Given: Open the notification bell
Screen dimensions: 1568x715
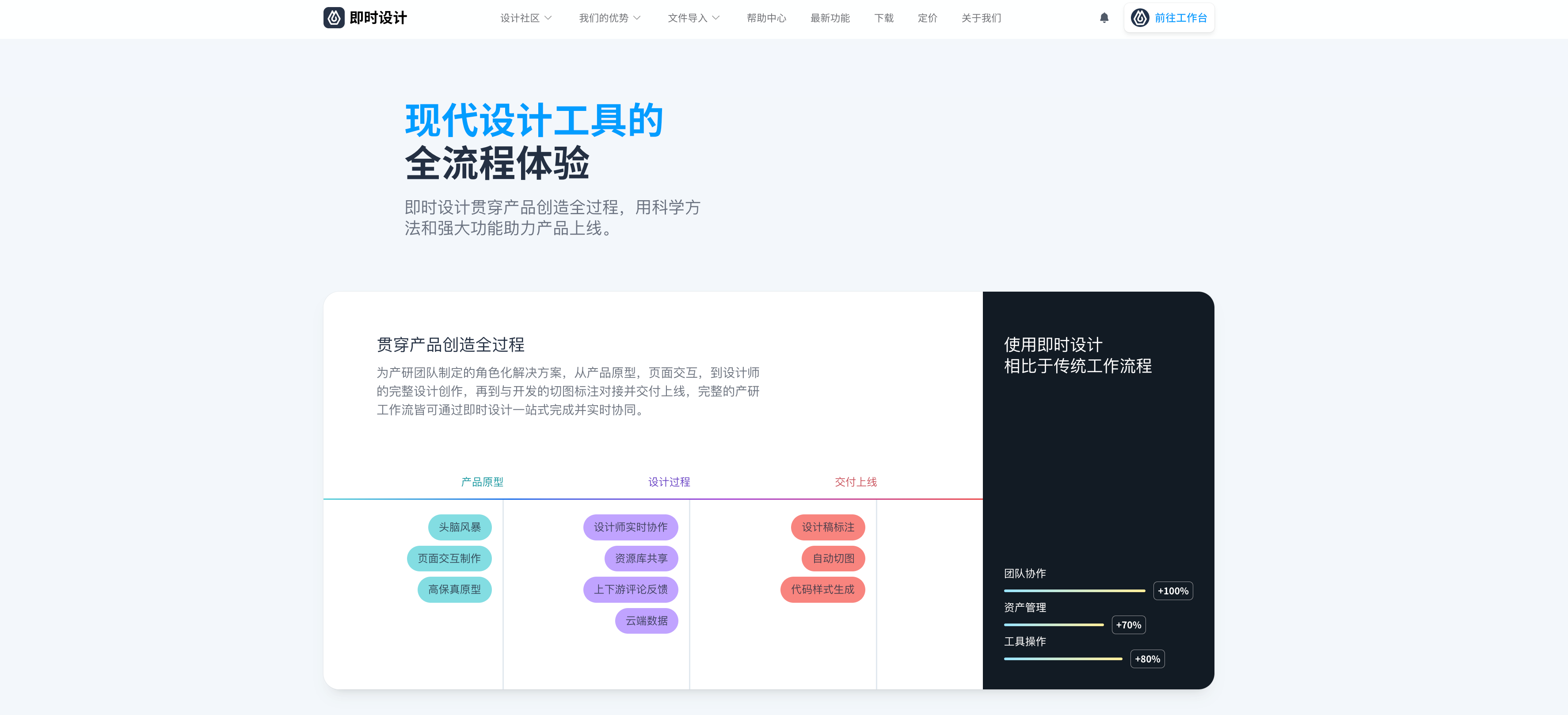Looking at the screenshot, I should (x=1104, y=18).
